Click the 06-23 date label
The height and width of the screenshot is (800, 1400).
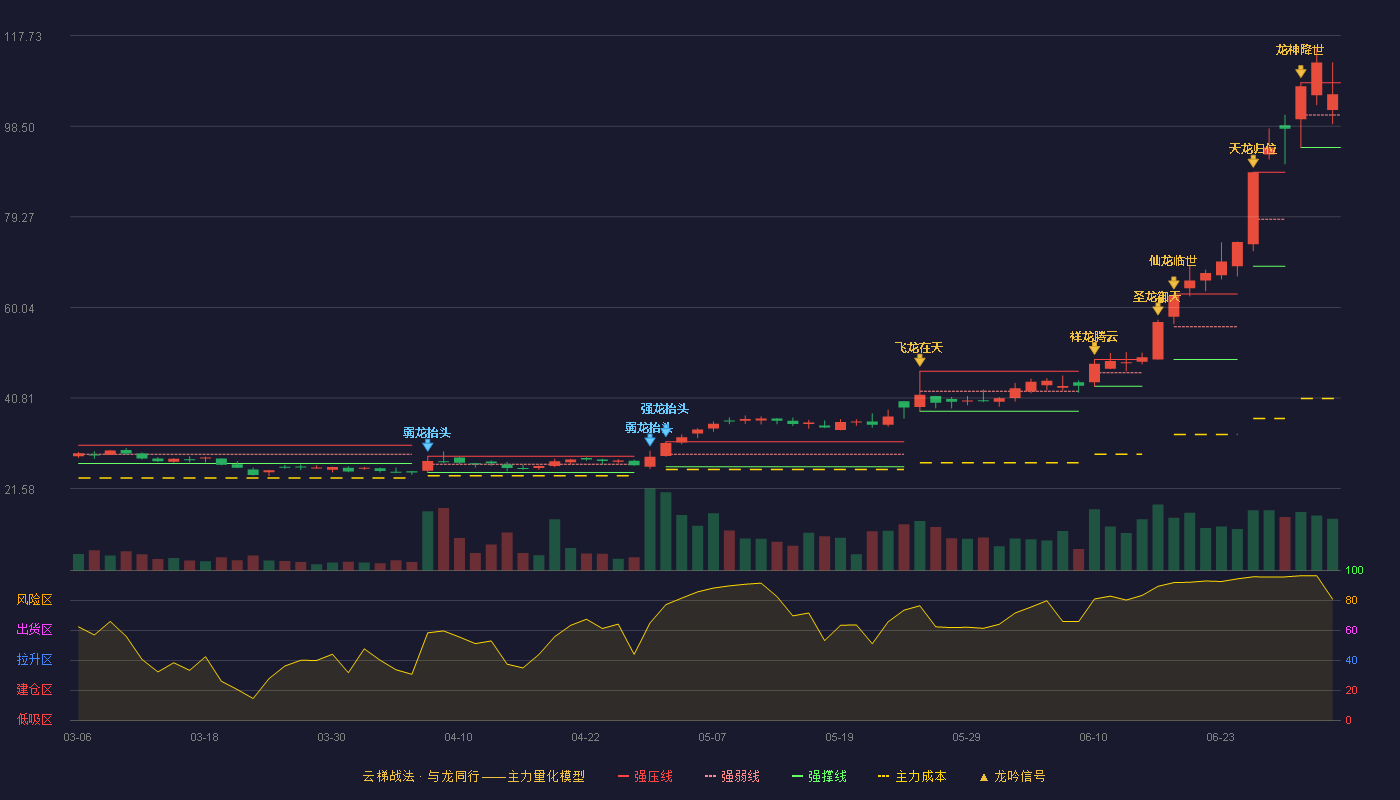point(1220,737)
